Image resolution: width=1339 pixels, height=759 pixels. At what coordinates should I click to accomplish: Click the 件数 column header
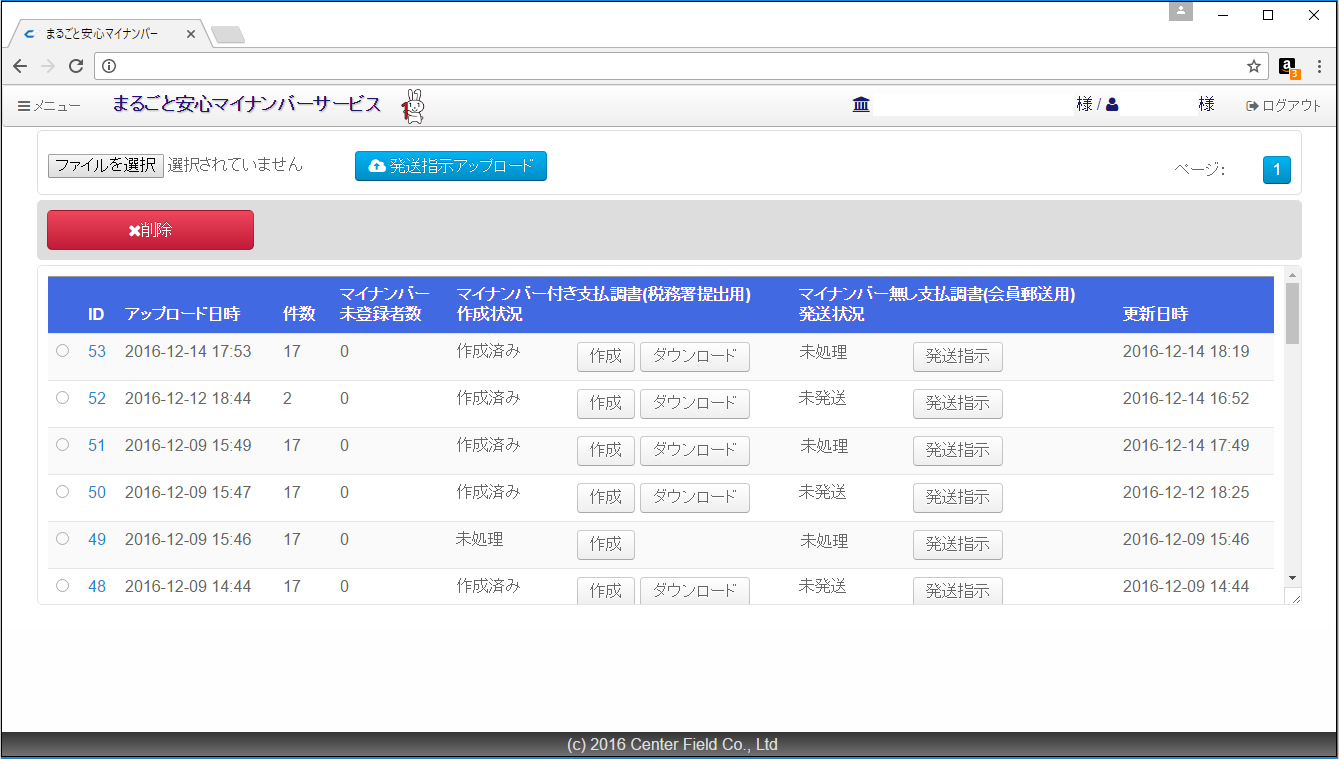(x=300, y=314)
